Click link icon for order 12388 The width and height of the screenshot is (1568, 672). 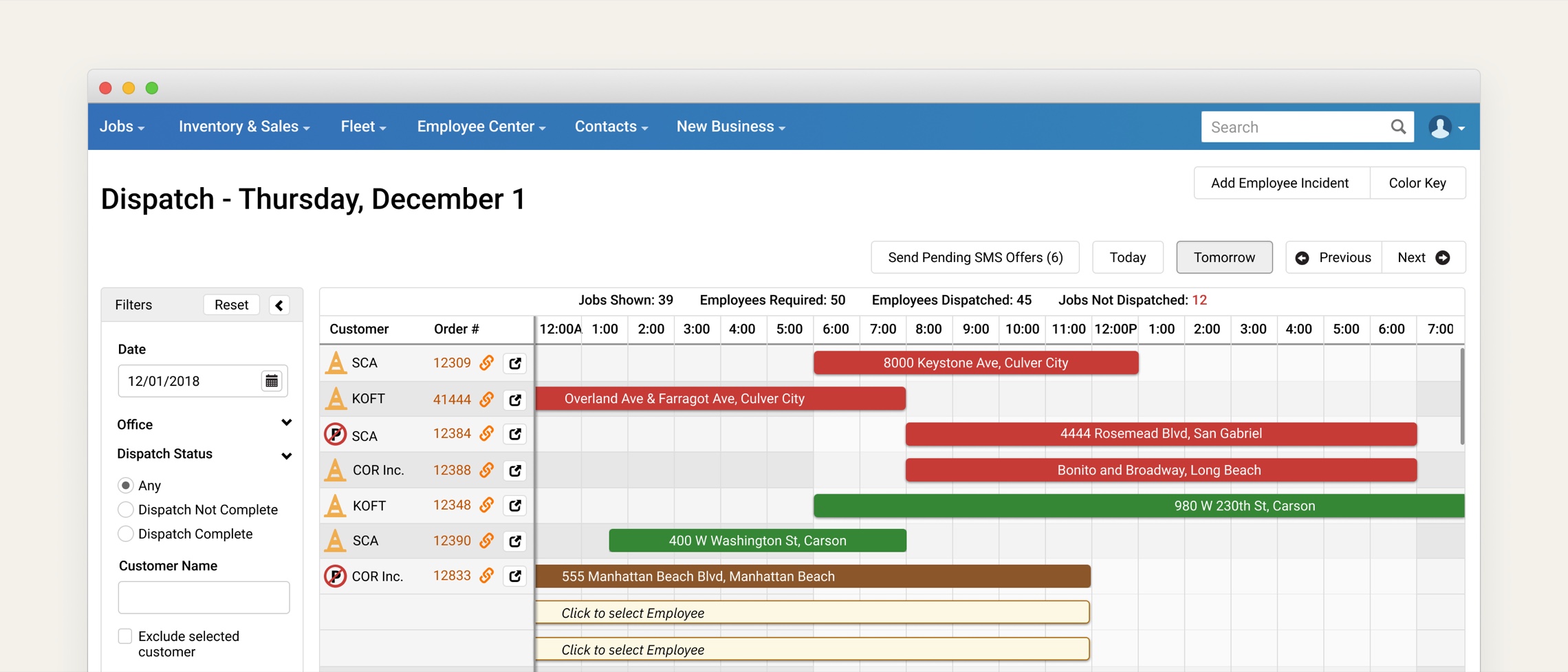pyautogui.click(x=487, y=470)
